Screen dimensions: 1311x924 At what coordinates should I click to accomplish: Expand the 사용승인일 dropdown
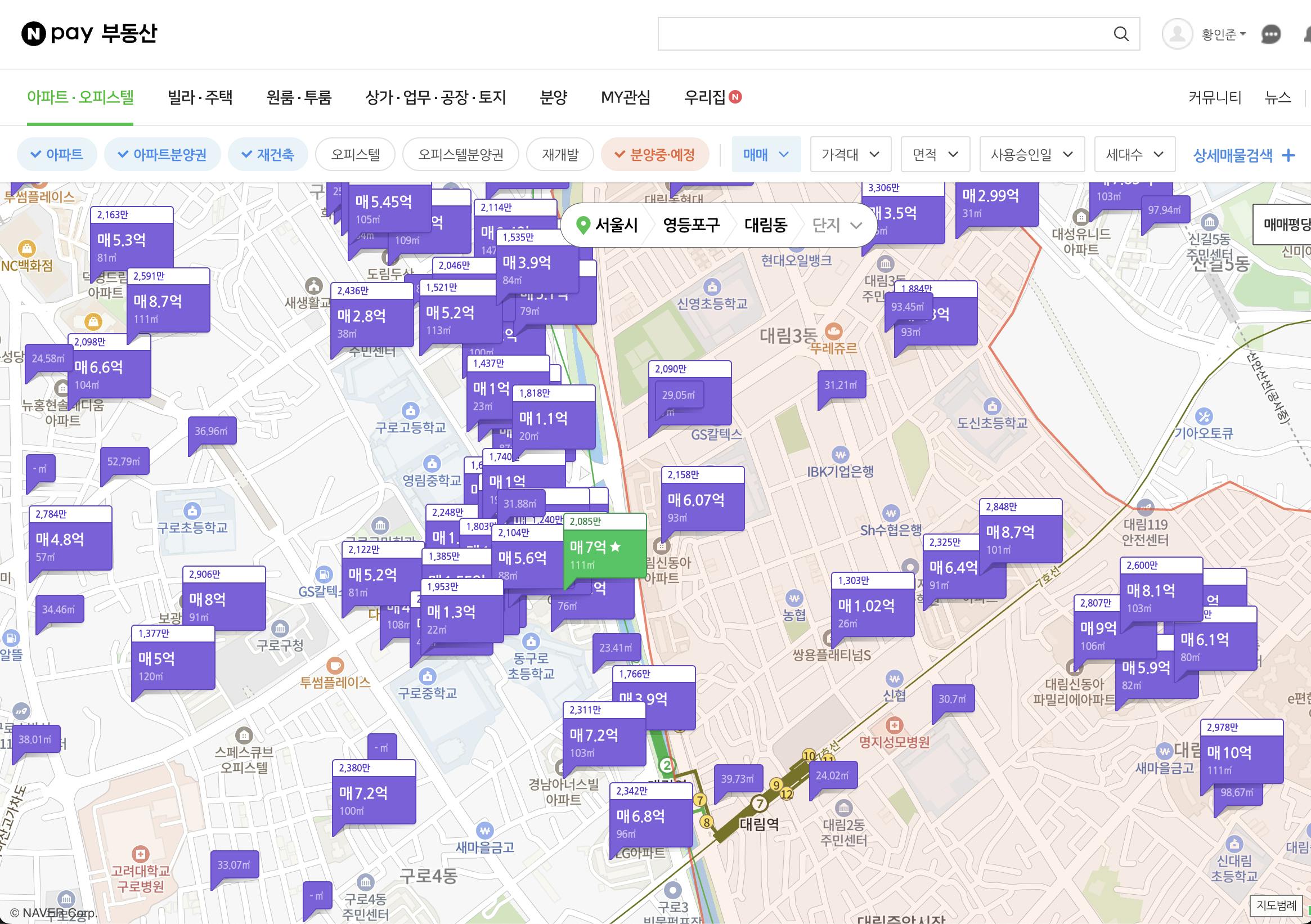coord(1031,154)
